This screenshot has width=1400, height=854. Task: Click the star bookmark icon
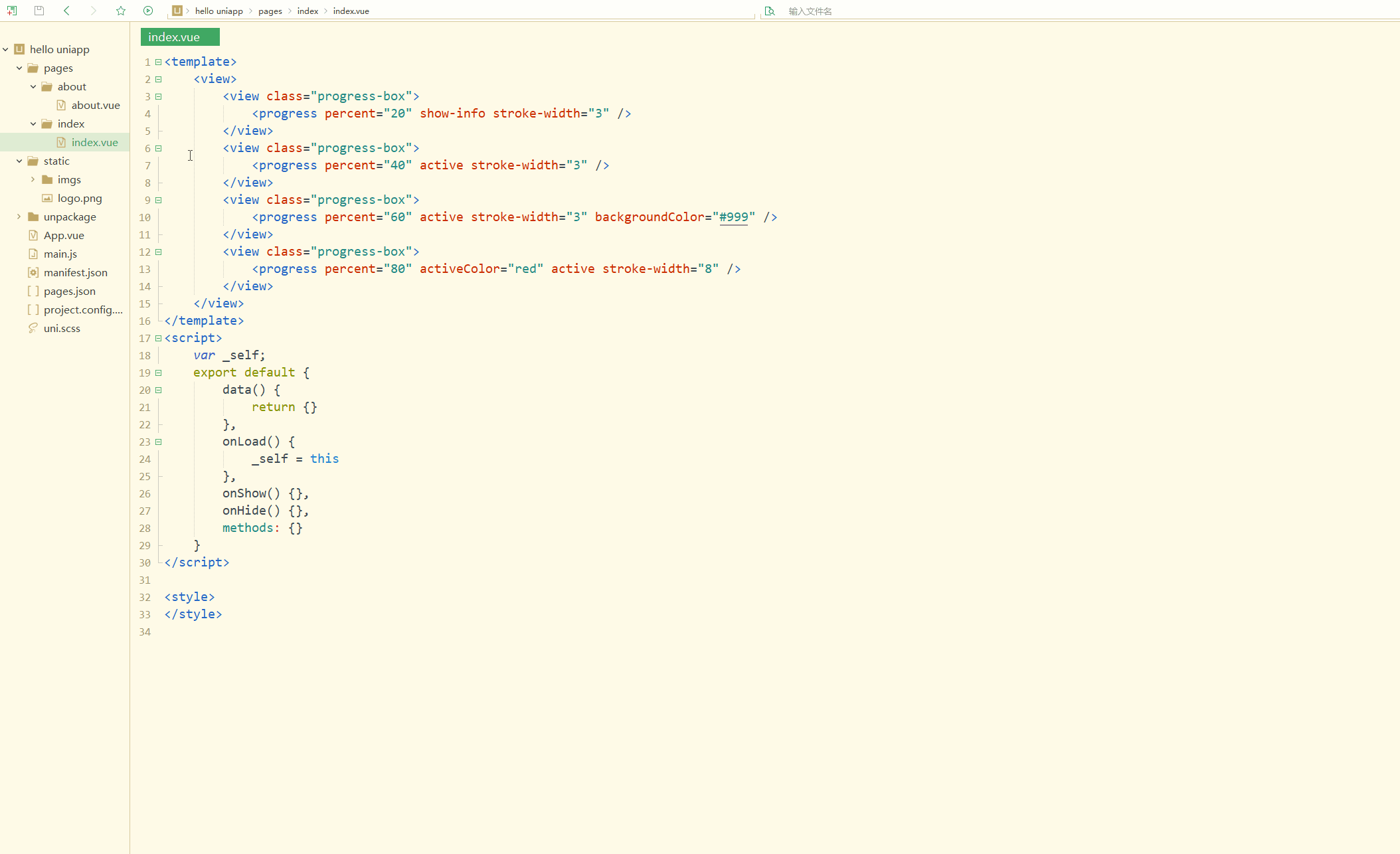121,11
